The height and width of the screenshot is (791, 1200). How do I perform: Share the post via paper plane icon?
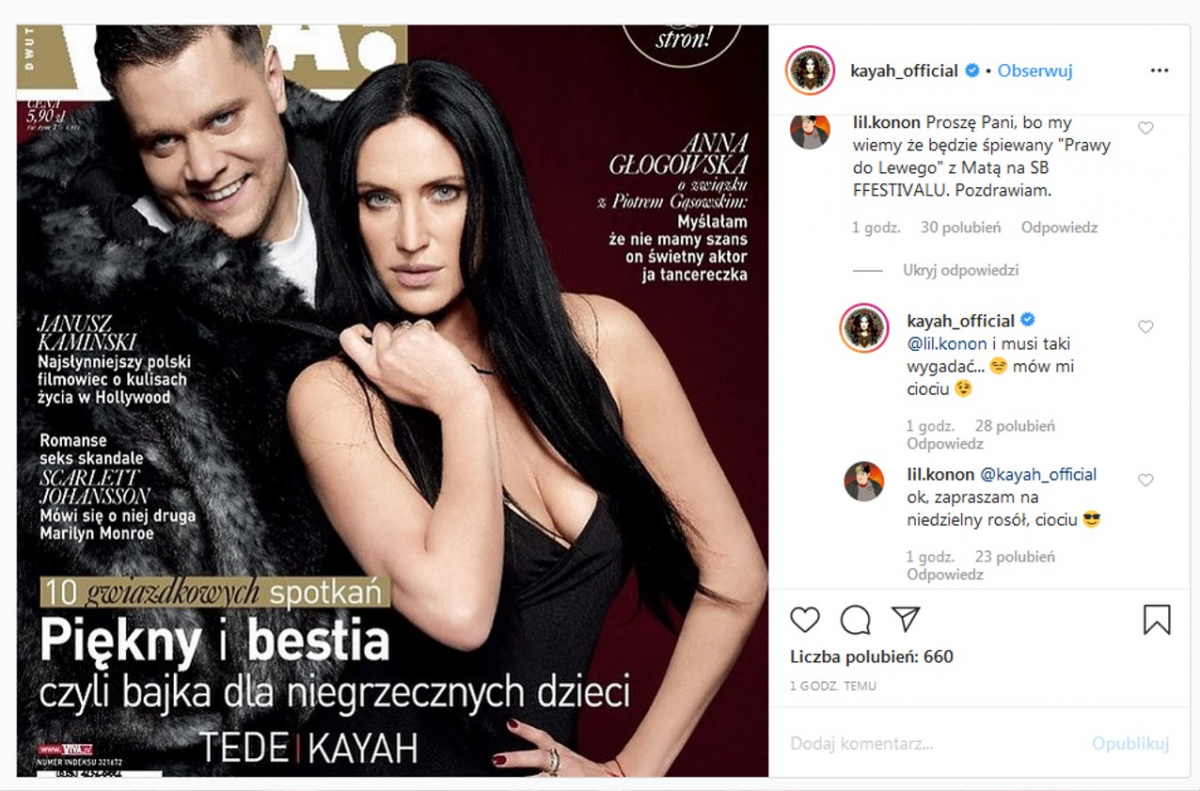point(905,620)
